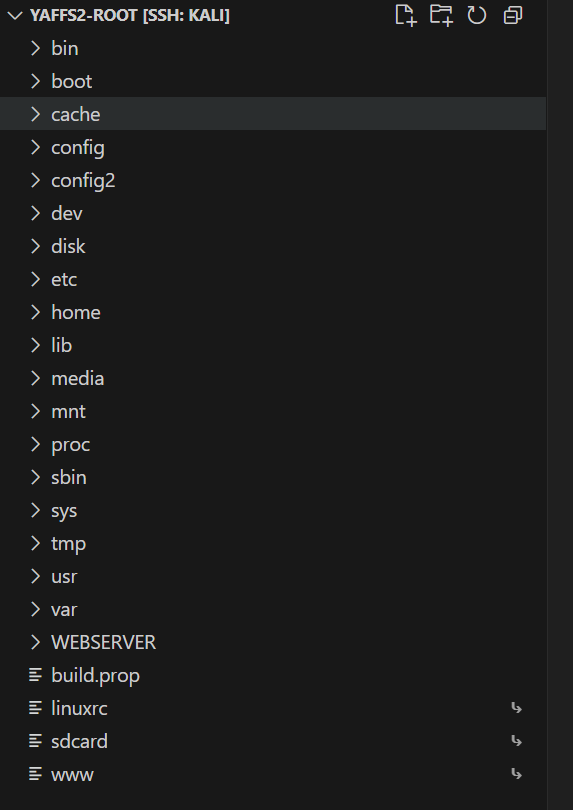
Task: Collapse the YAFFS2-ROOT section chevron
Action: coord(15,15)
